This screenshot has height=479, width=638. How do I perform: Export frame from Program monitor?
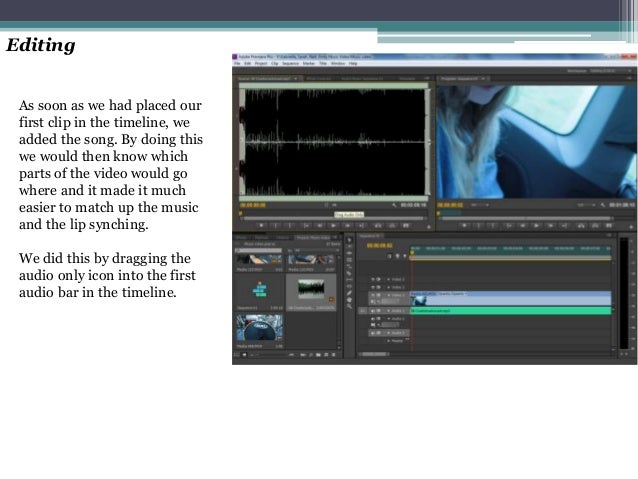[x=609, y=225]
